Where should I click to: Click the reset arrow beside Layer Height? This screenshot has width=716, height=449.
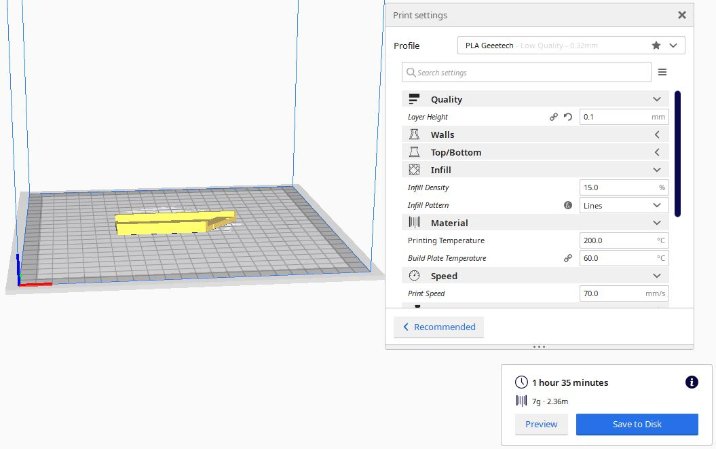568,117
